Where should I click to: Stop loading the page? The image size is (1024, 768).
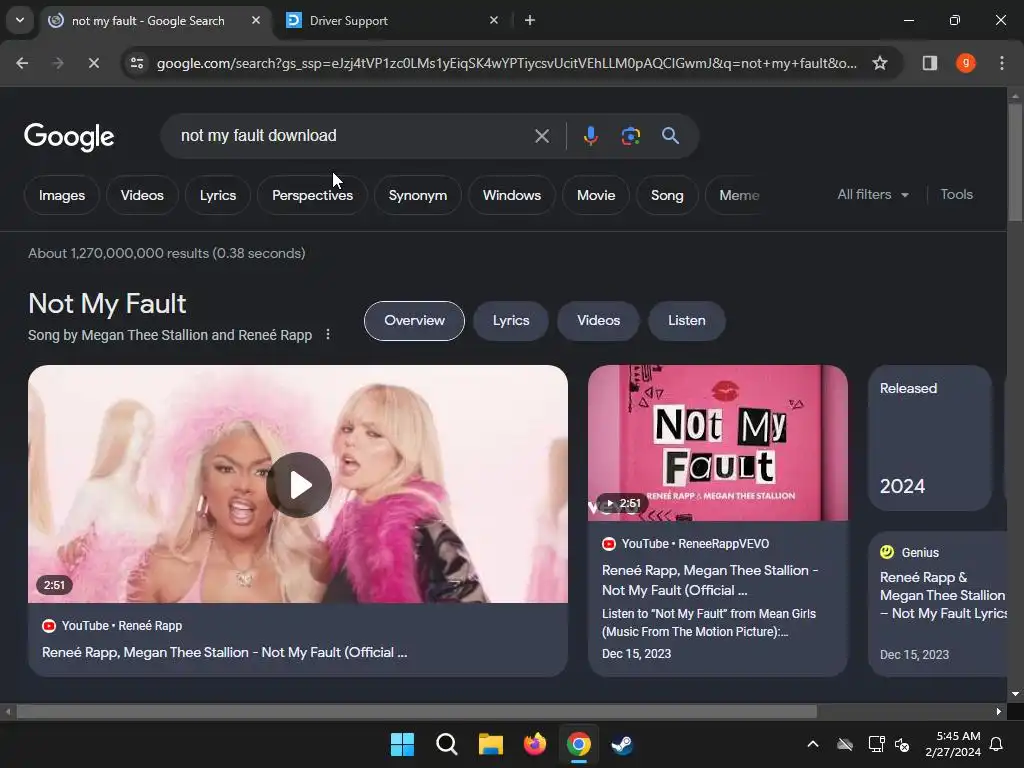(x=93, y=63)
